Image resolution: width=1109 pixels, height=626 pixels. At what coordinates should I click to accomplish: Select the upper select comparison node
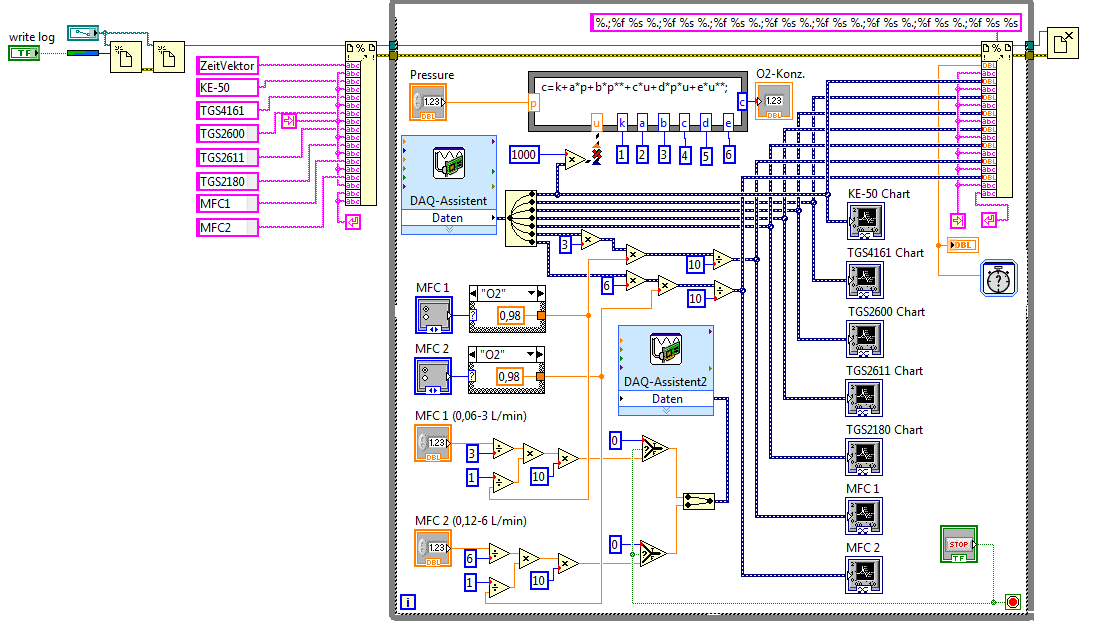pyautogui.click(x=655, y=448)
